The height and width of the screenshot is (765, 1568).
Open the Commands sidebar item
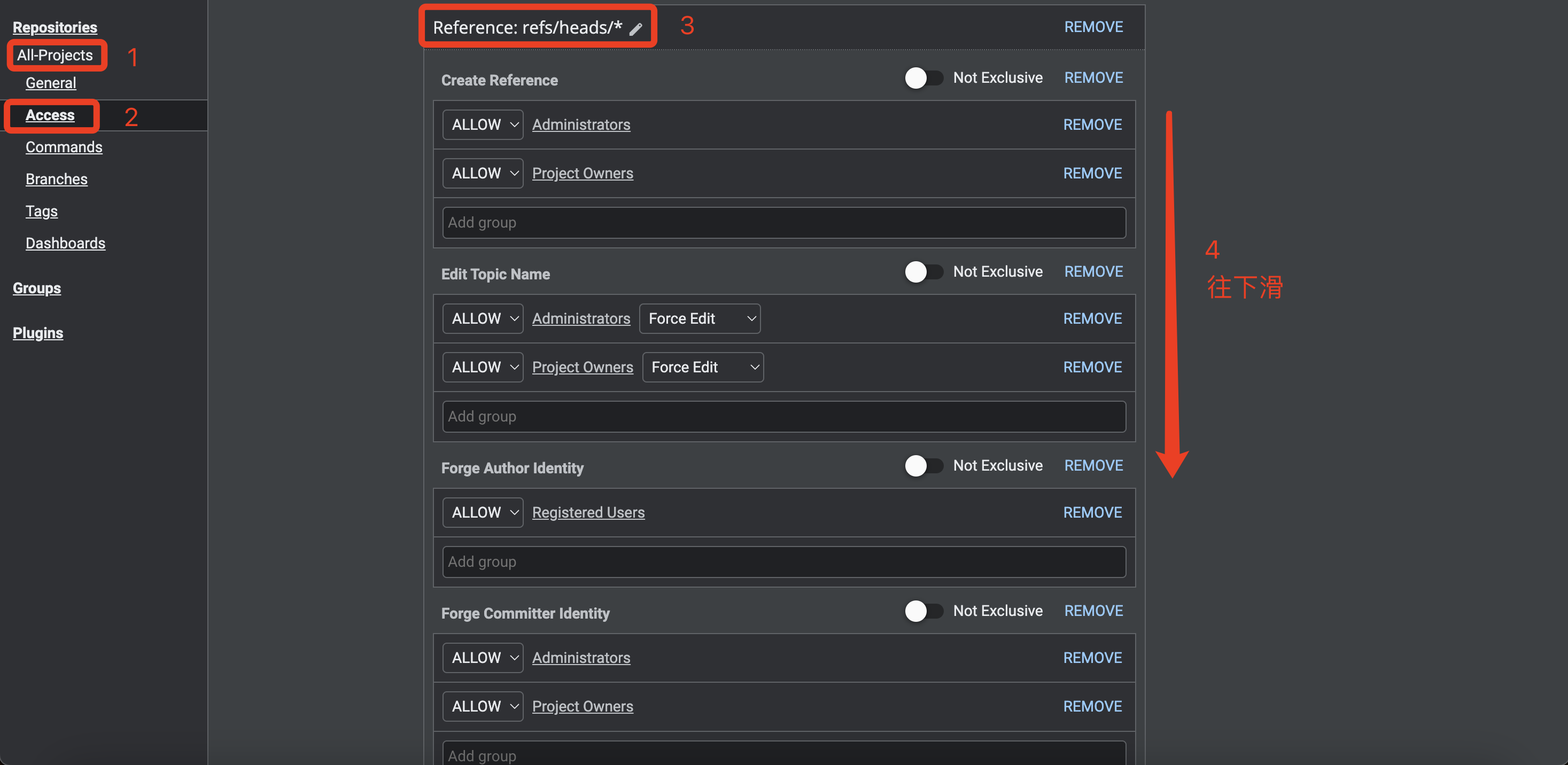coord(64,147)
